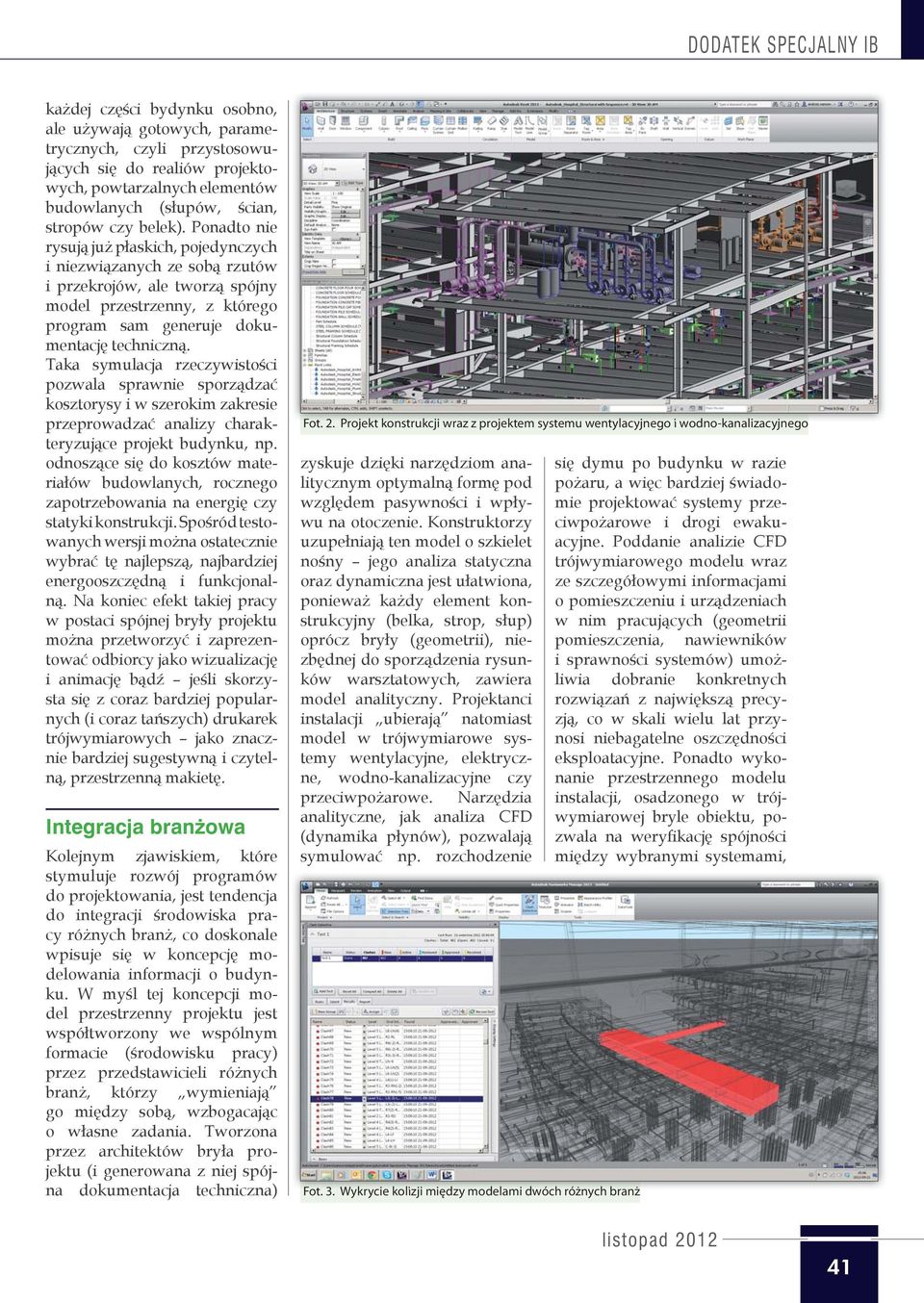Screen dimensions: 924x1303
Task: Click the Re-run Test button
Action: click(x=482, y=1011)
